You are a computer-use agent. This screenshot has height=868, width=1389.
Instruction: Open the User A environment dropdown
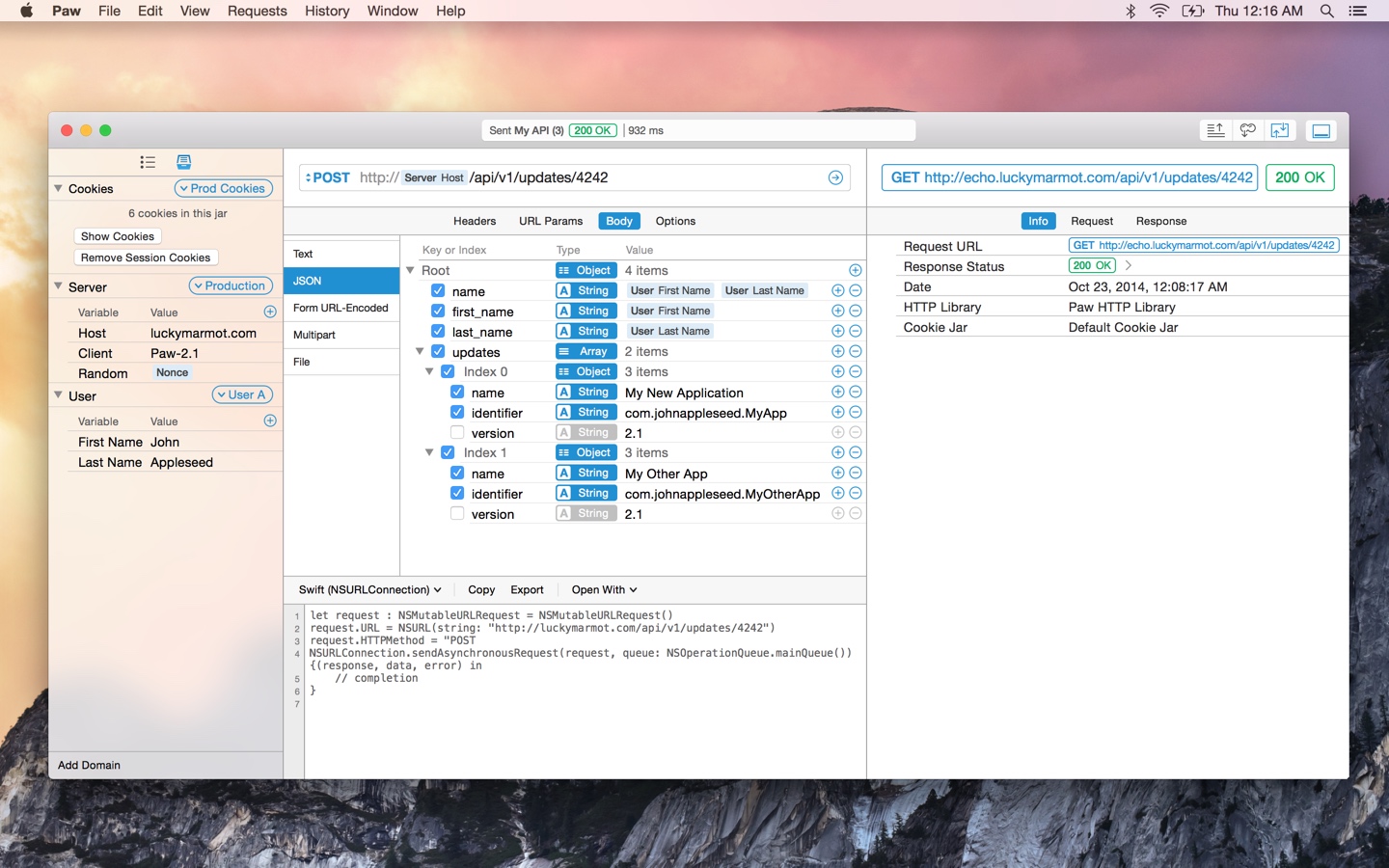pos(242,394)
